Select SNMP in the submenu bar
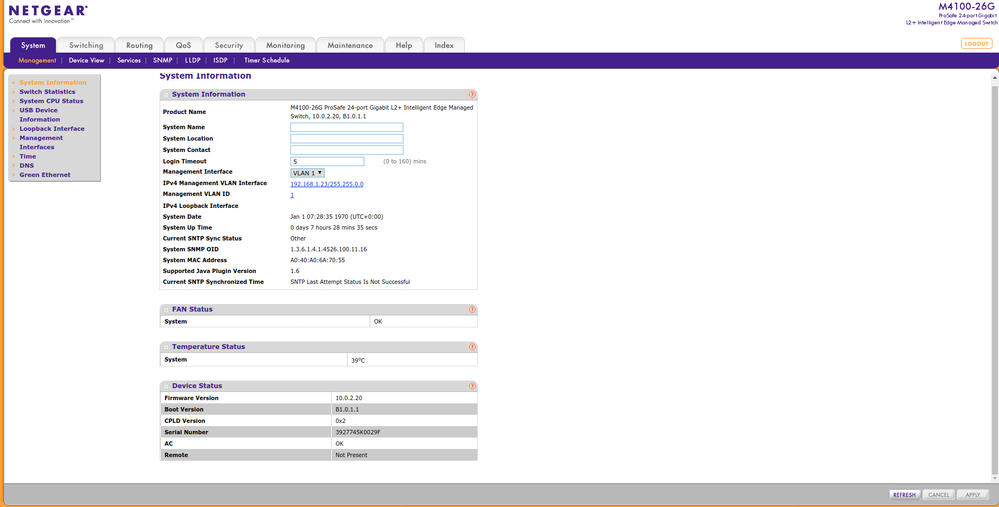The height and width of the screenshot is (507, 999). tap(162, 60)
